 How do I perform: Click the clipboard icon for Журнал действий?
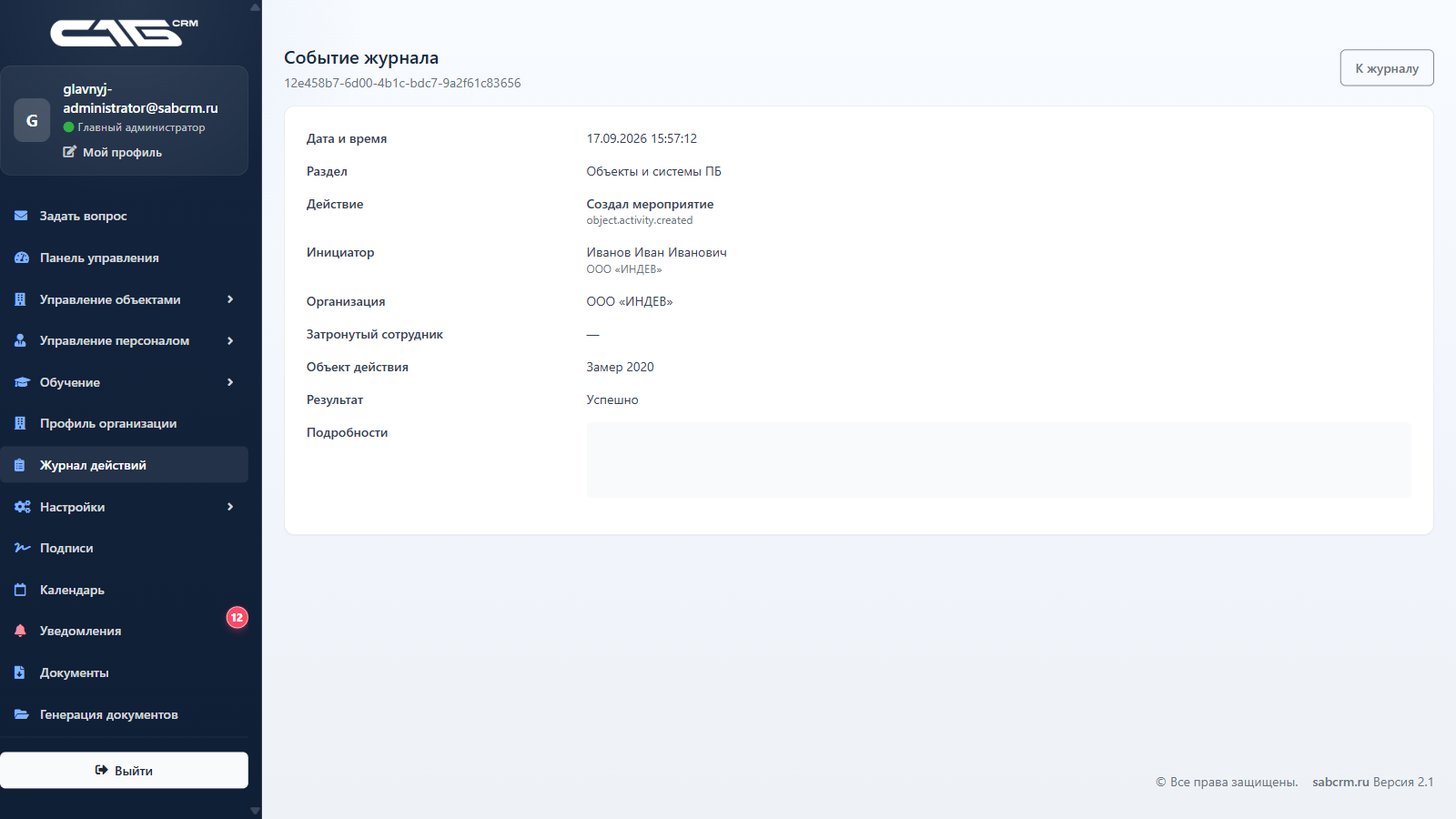pos(20,465)
